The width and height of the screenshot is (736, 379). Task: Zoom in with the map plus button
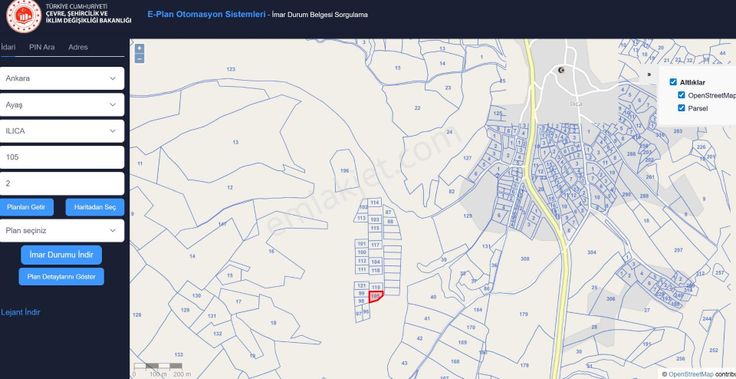[x=139, y=48]
